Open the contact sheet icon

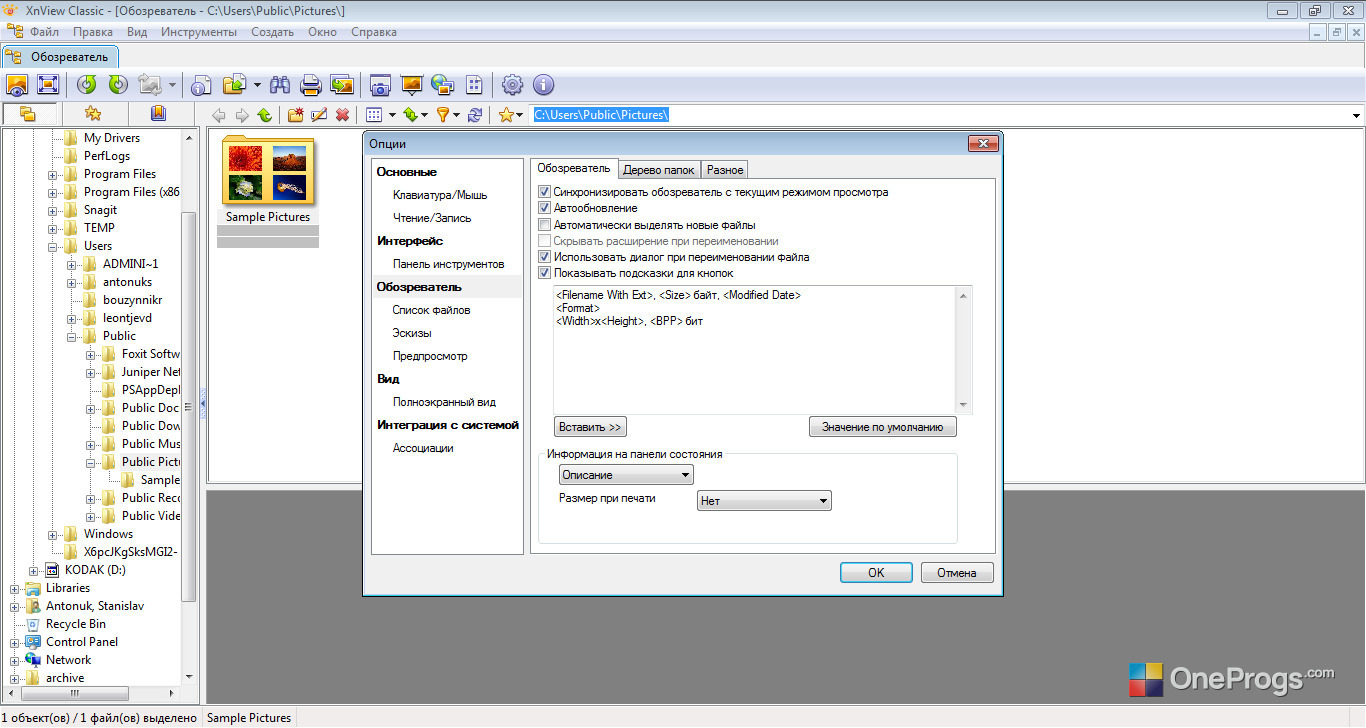point(474,84)
